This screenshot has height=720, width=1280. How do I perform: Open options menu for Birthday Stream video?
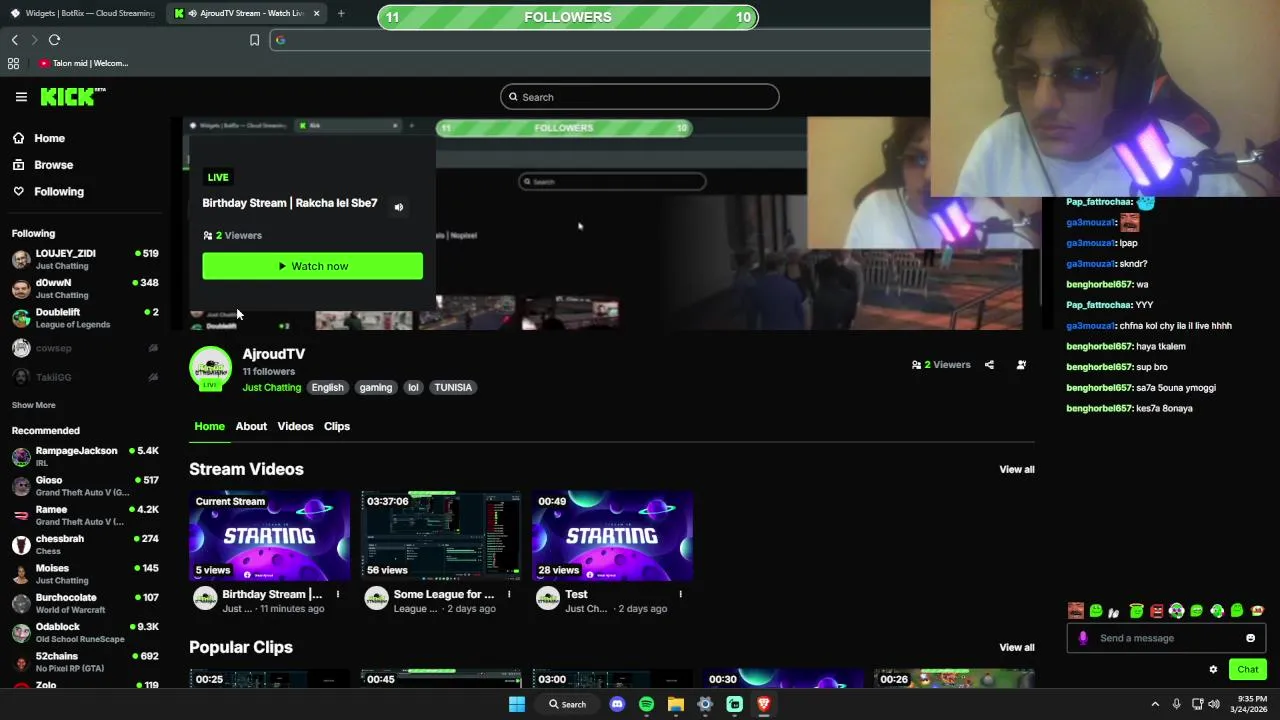(x=337, y=594)
